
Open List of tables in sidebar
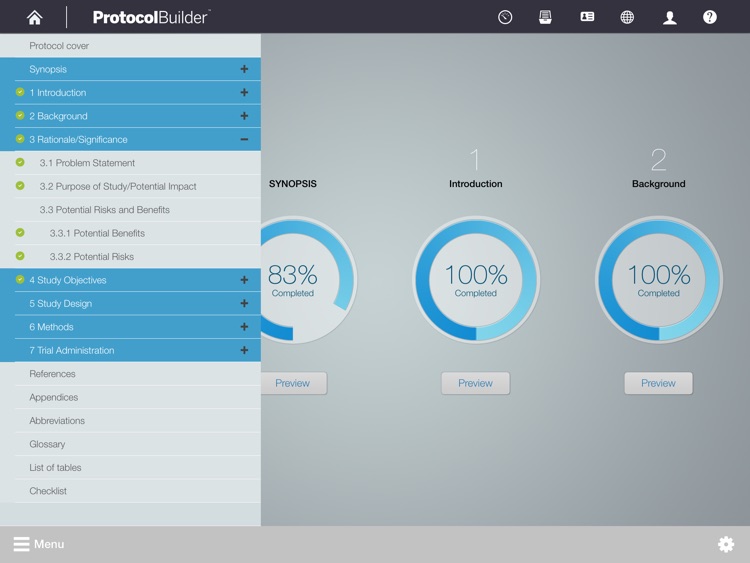coord(130,467)
